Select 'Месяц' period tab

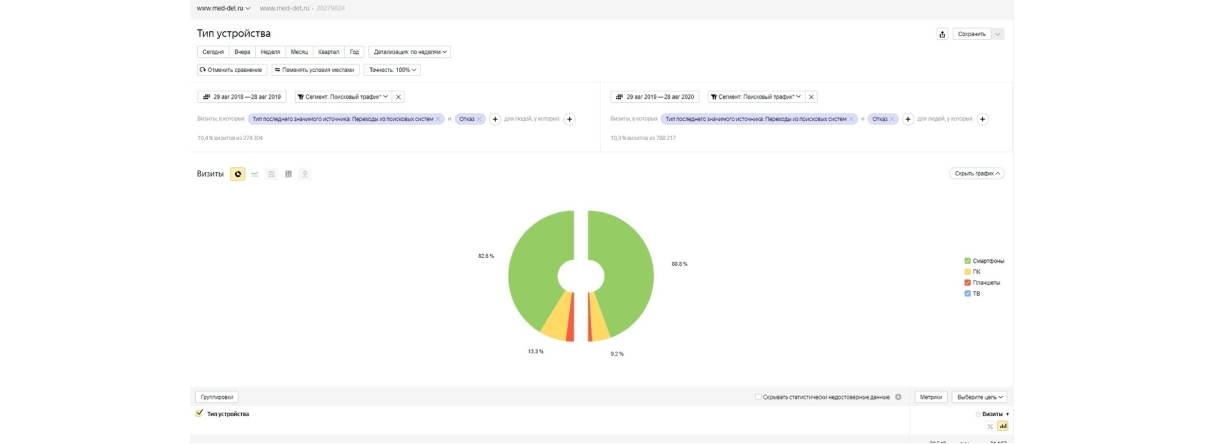[x=299, y=52]
